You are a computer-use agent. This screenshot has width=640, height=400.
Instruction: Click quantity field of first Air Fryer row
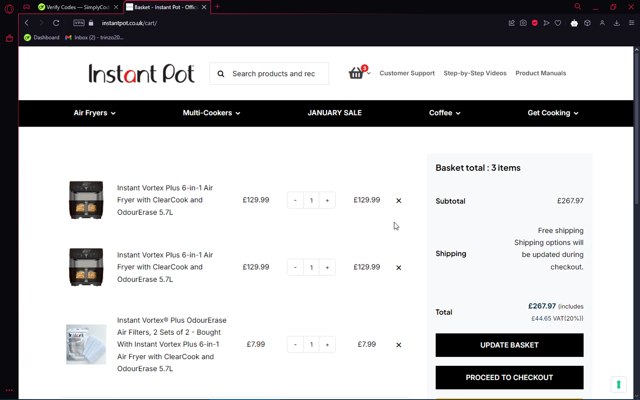(311, 200)
